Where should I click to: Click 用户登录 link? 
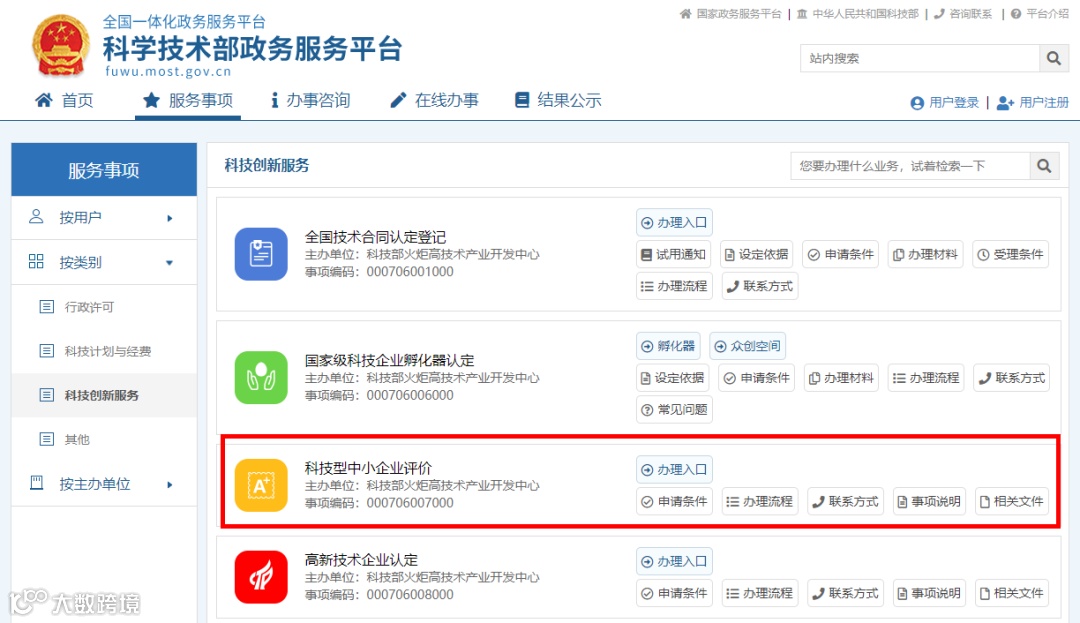[x=944, y=103]
